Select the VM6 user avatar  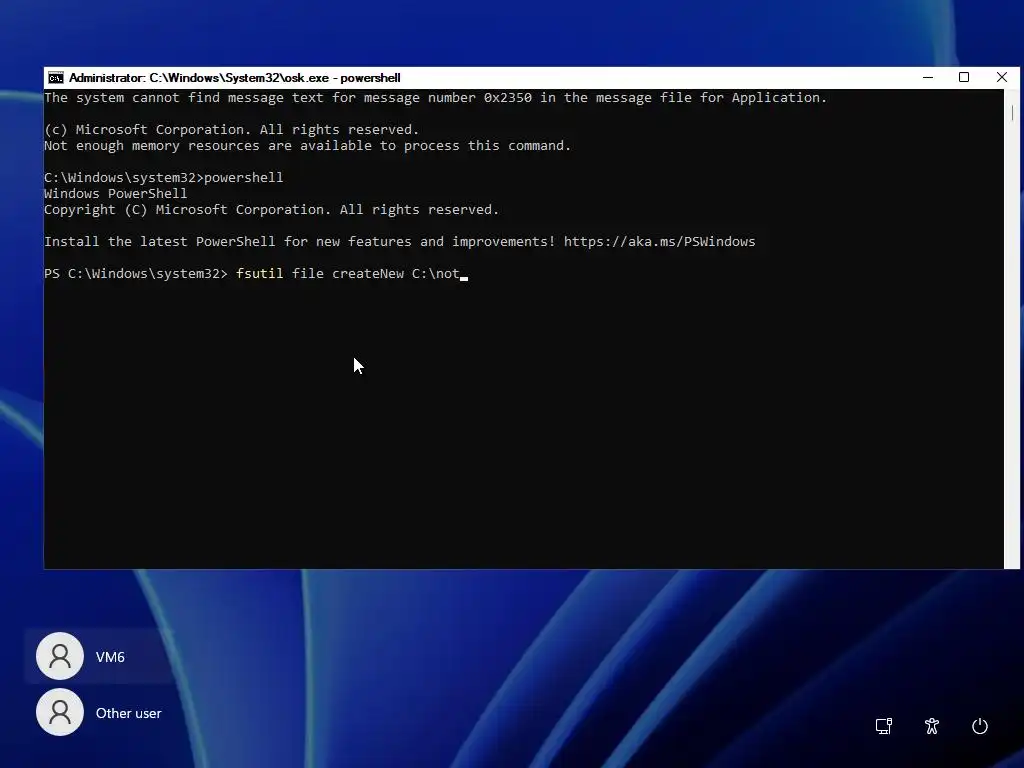coord(59,656)
